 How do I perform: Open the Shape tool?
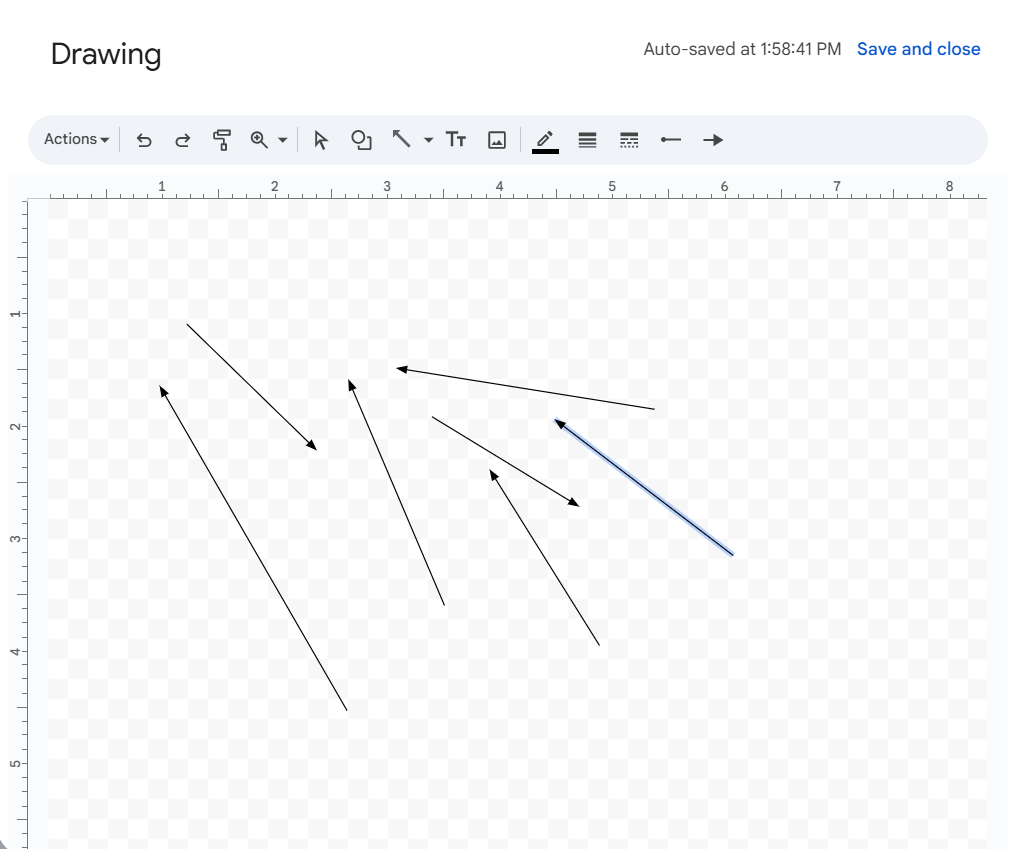click(361, 140)
